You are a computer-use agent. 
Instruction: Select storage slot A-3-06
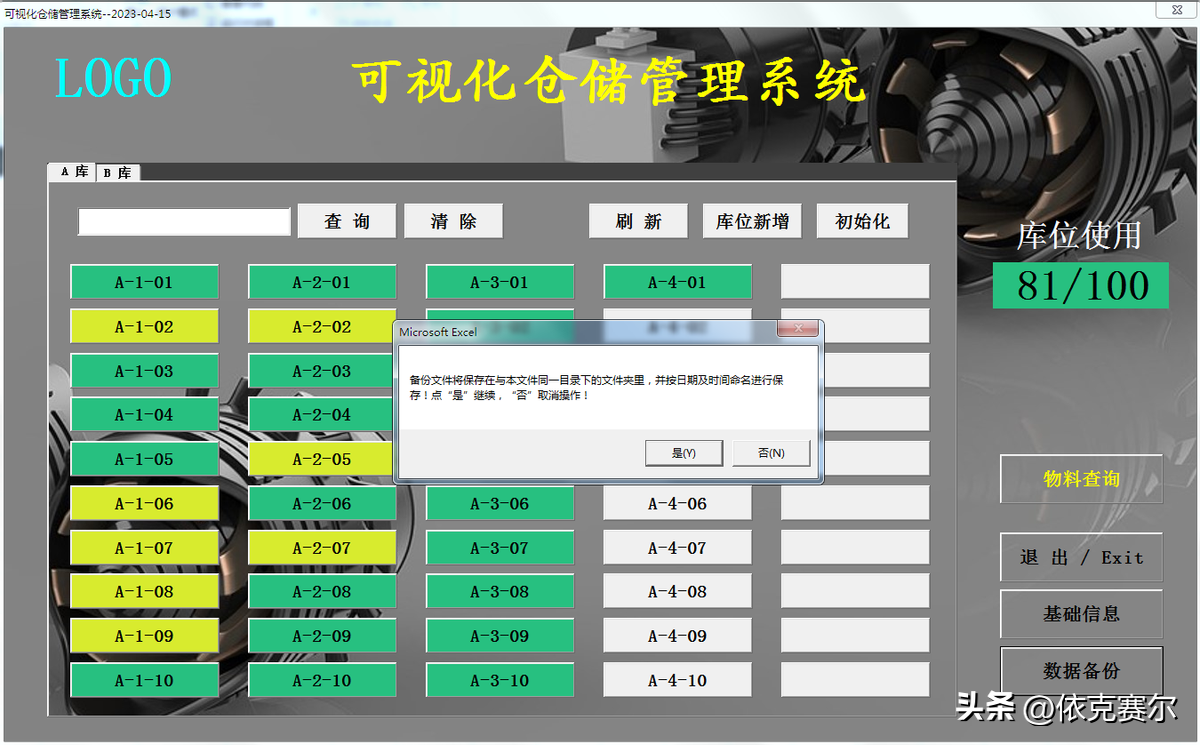500,503
